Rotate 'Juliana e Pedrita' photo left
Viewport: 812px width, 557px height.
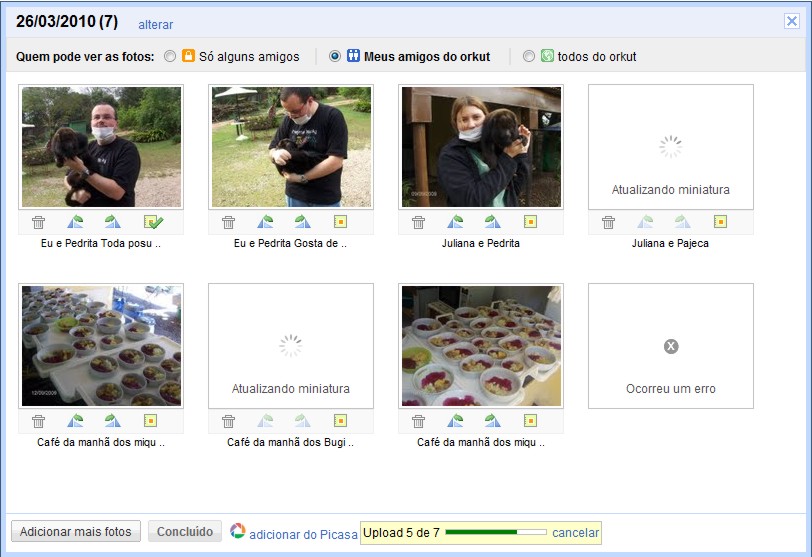(455, 222)
